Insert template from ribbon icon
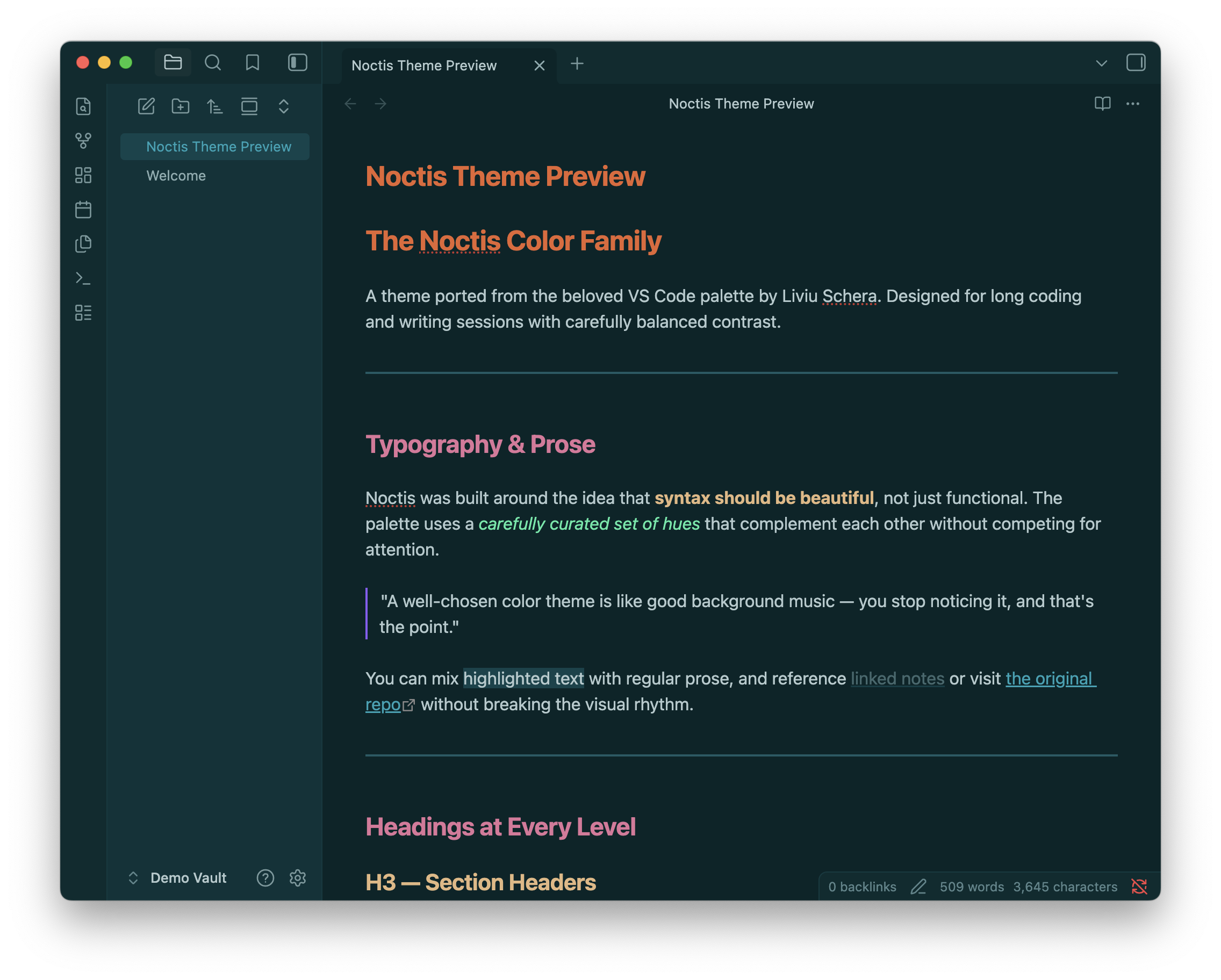 (x=83, y=244)
